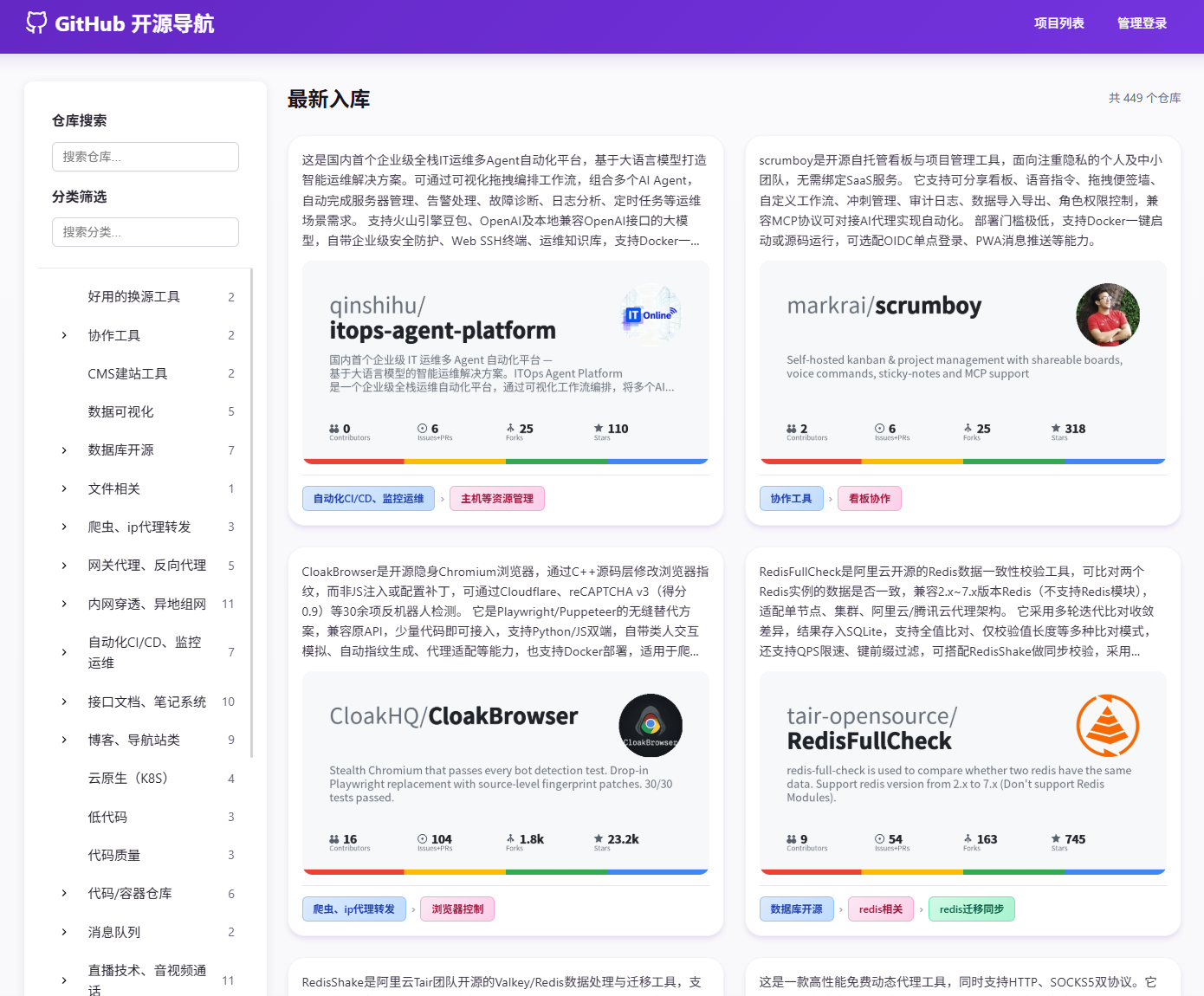Click markrai's profile avatar on scrumboy card
The width and height of the screenshot is (1204, 996).
point(1108,315)
